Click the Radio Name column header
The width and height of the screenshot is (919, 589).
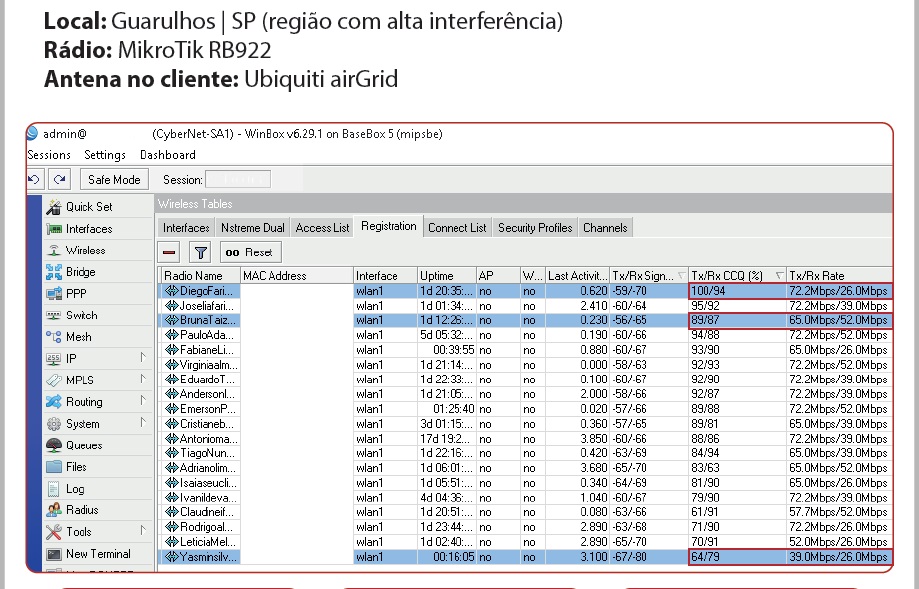[x=199, y=275]
